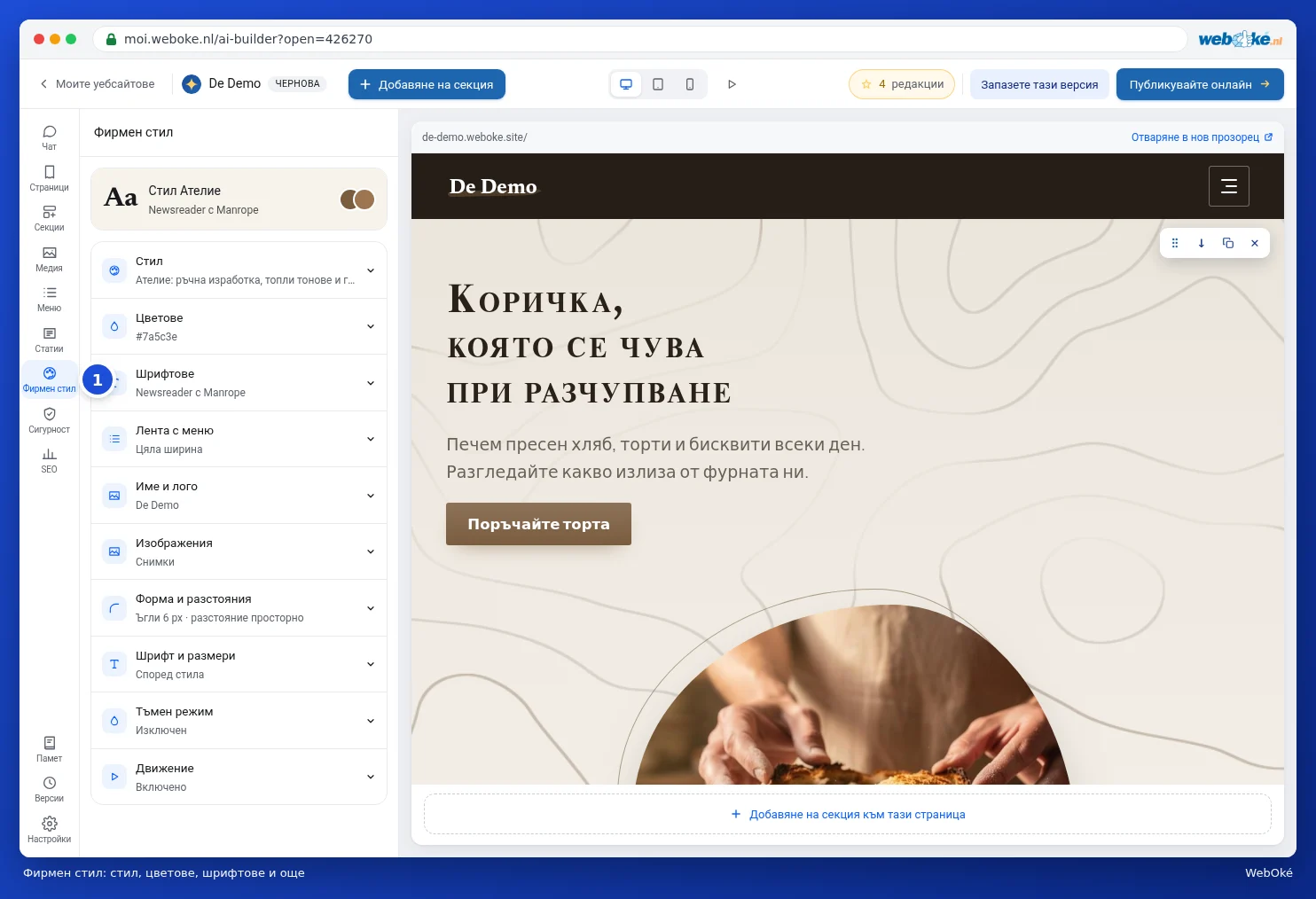Screen dimensions: 1316x899
Task: Duplicate the section using copy icon
Action: point(1228,243)
